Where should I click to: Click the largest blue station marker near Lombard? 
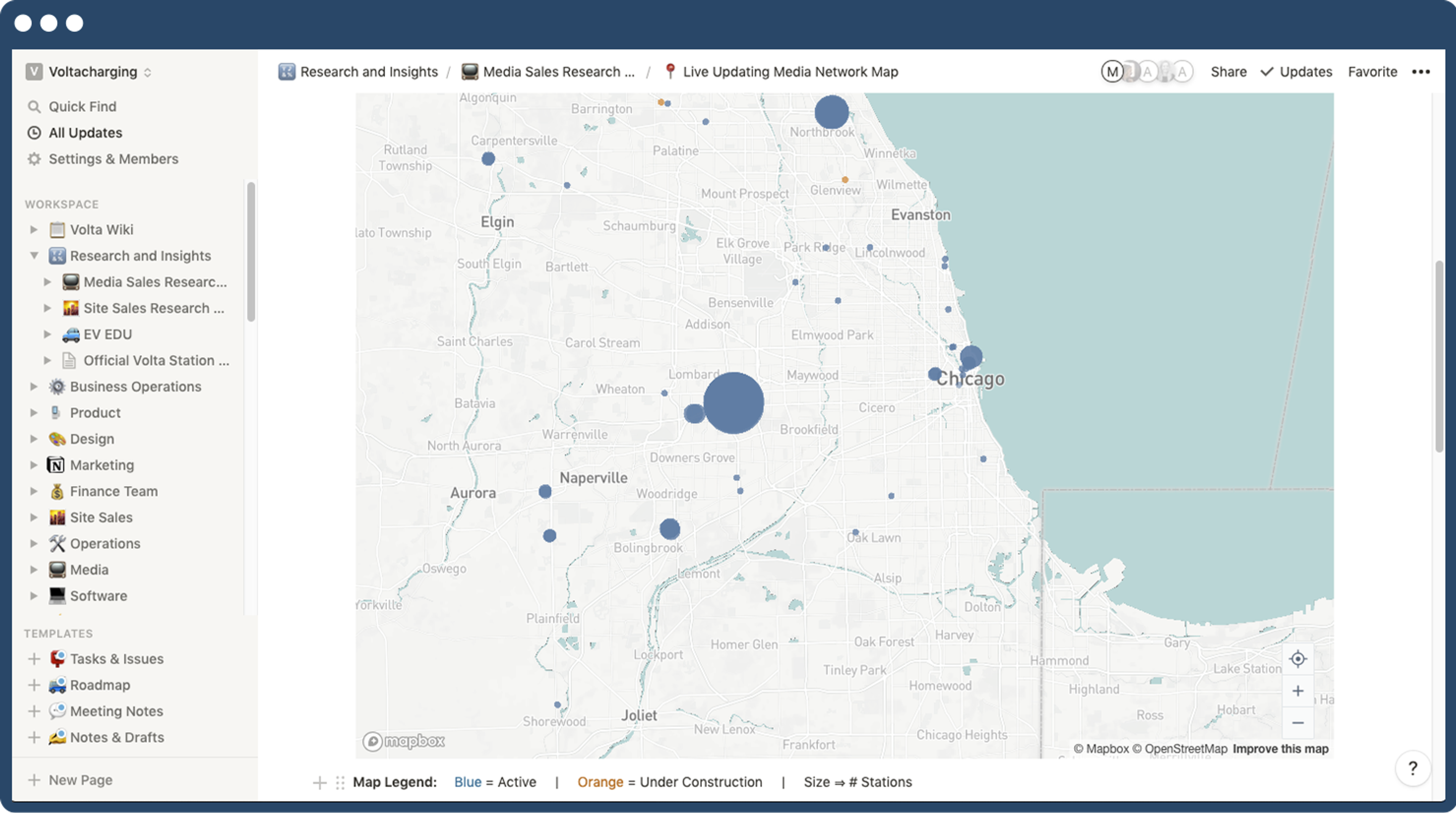click(x=733, y=403)
